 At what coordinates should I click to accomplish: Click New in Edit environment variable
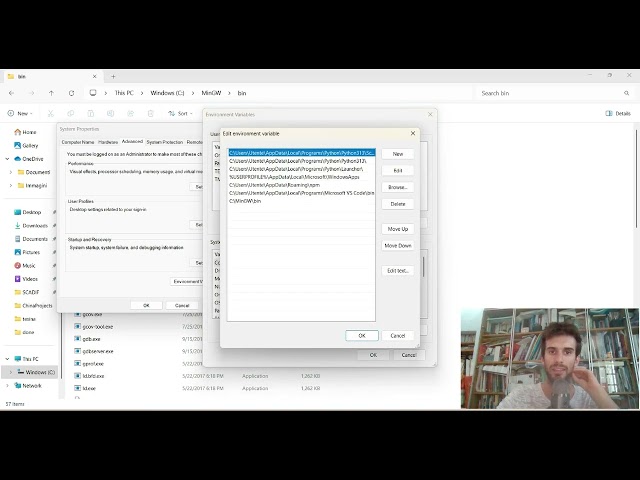(x=398, y=154)
